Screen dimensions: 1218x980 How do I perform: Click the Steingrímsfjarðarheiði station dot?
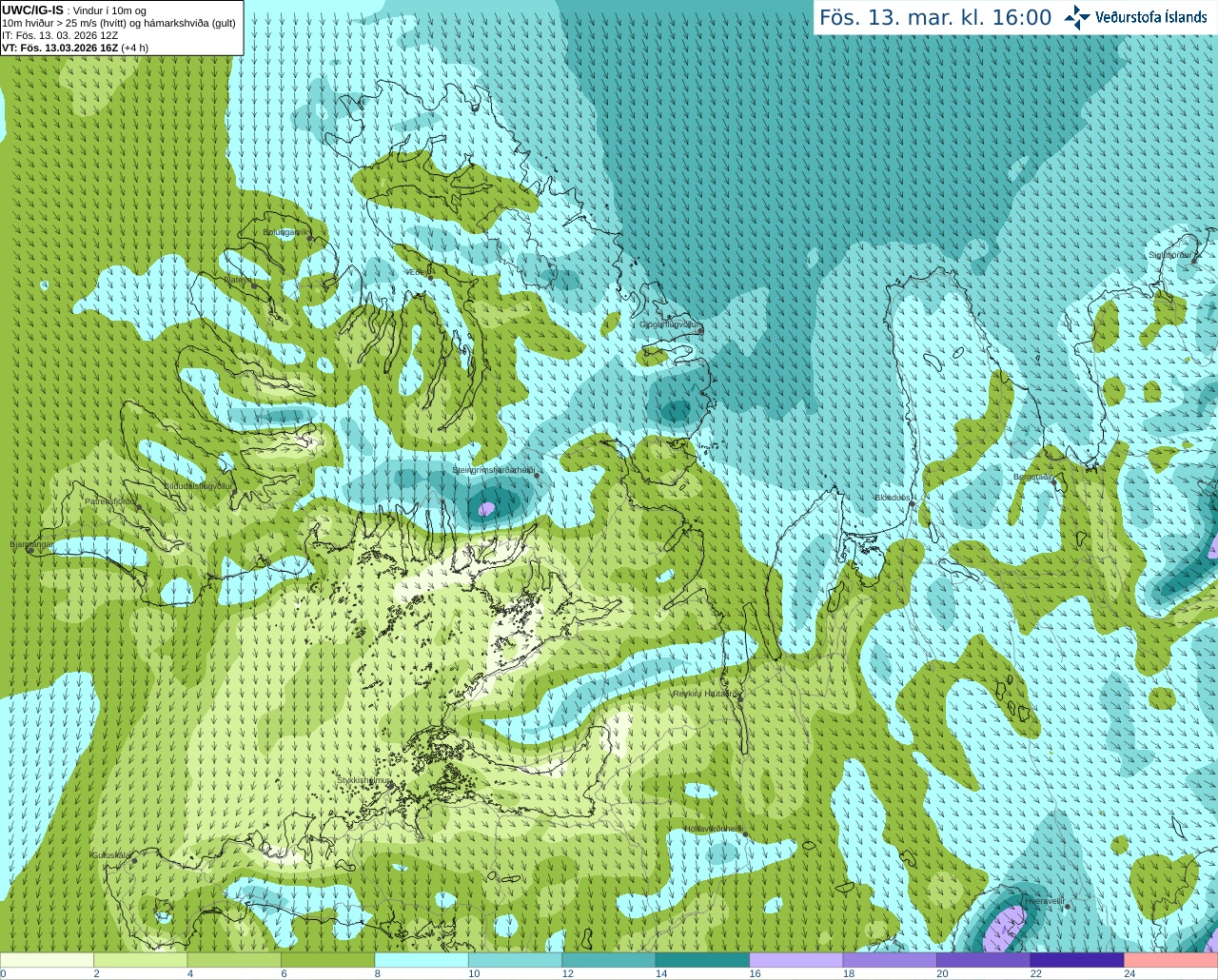[537, 475]
